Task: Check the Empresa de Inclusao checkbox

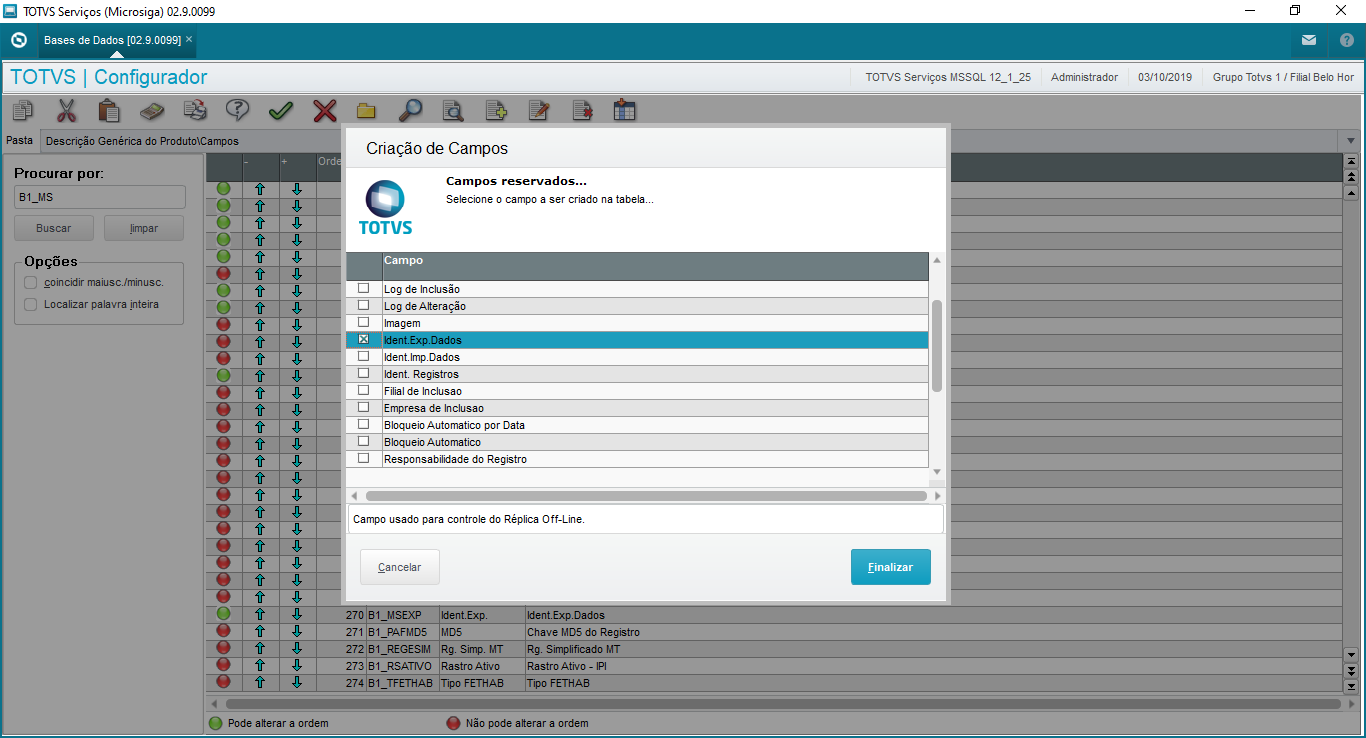Action: (x=363, y=407)
